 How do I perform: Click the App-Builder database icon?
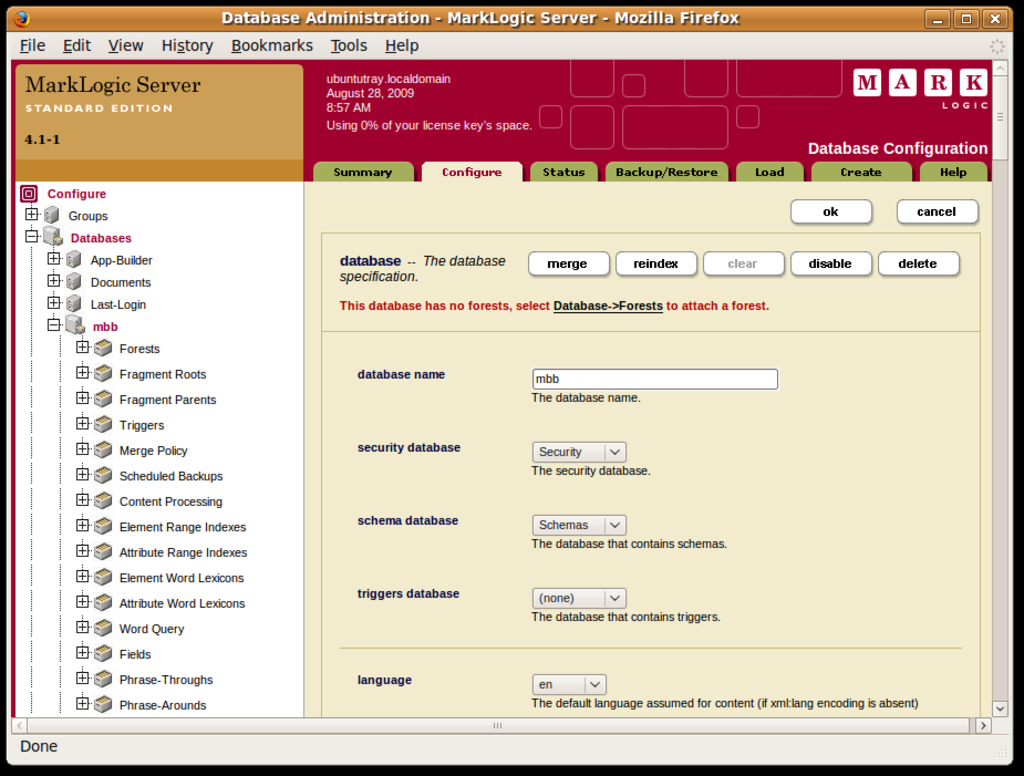coord(74,259)
